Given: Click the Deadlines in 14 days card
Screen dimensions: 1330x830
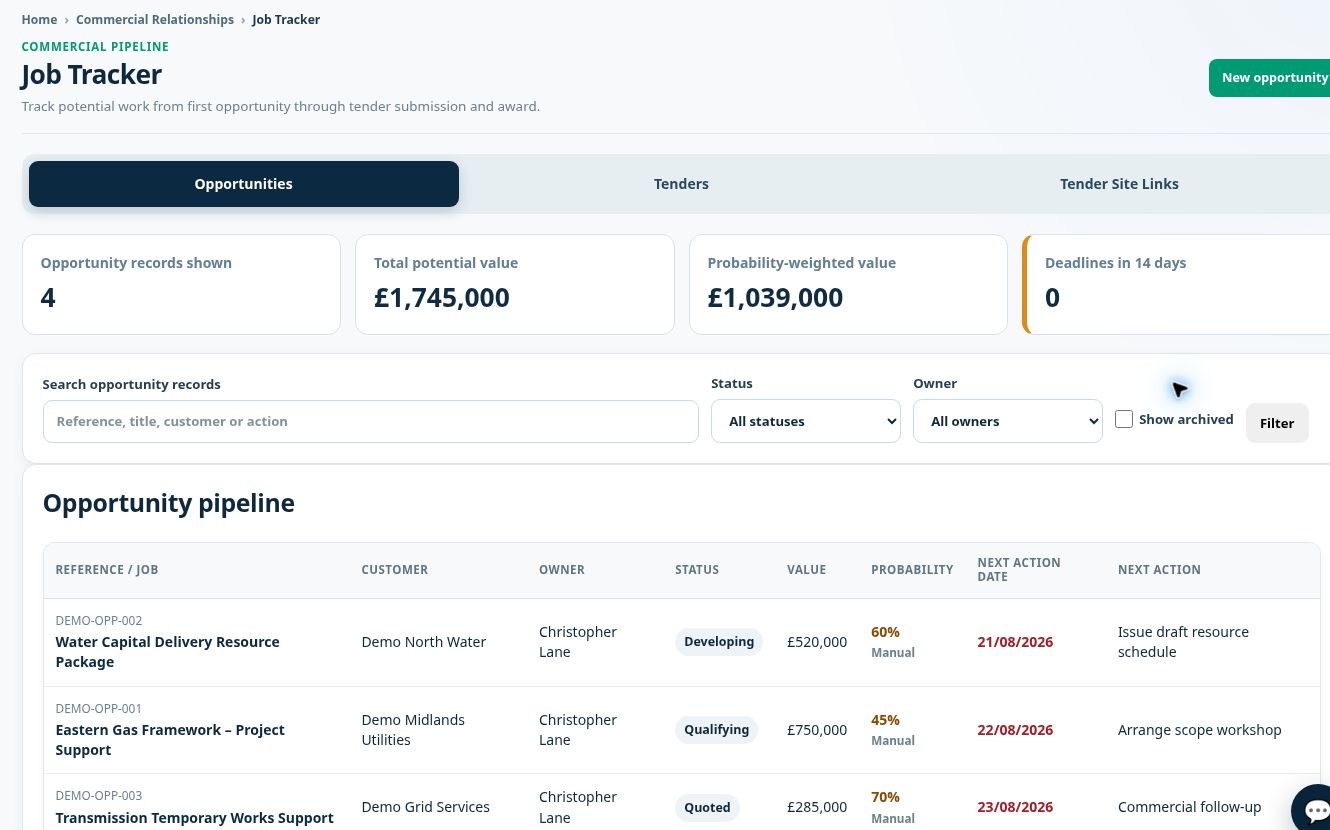Looking at the screenshot, I should (x=1176, y=285).
